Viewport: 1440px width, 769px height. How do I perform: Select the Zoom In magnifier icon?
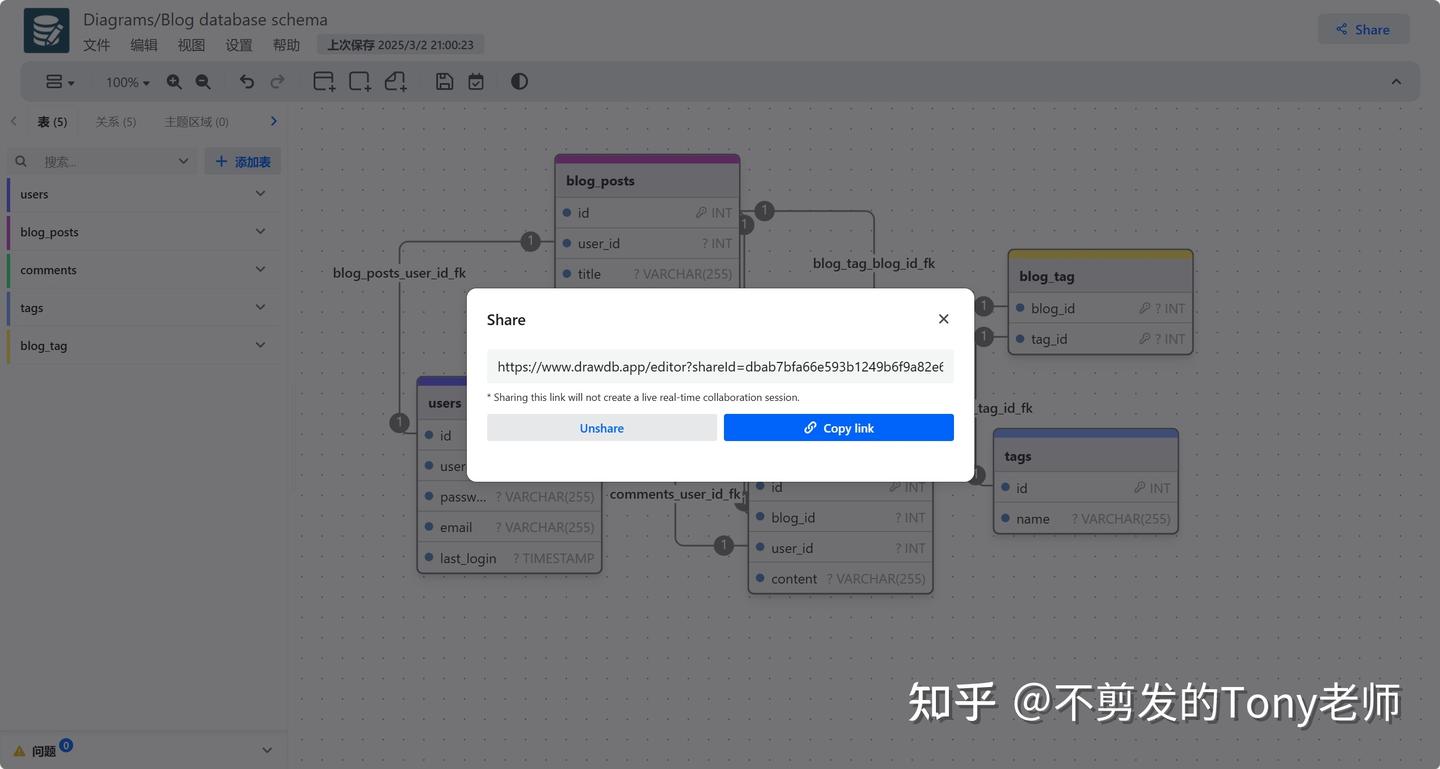[173, 81]
